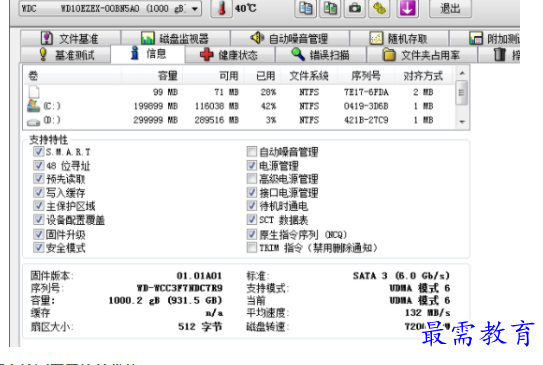Click the 序列号 column header
Viewport: 543px width, 365px height.
point(366,75)
